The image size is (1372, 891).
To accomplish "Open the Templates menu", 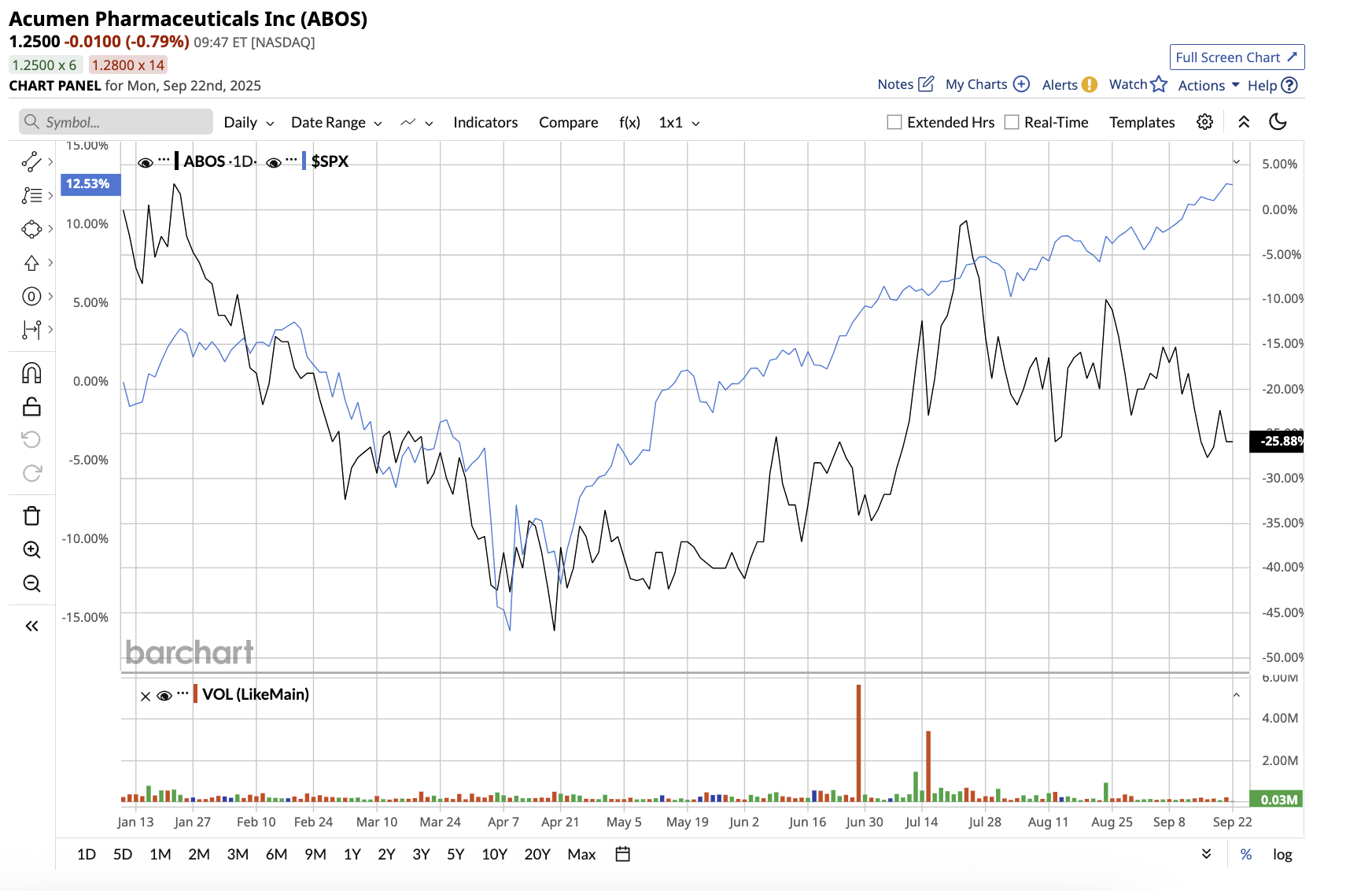I will coord(1141,122).
